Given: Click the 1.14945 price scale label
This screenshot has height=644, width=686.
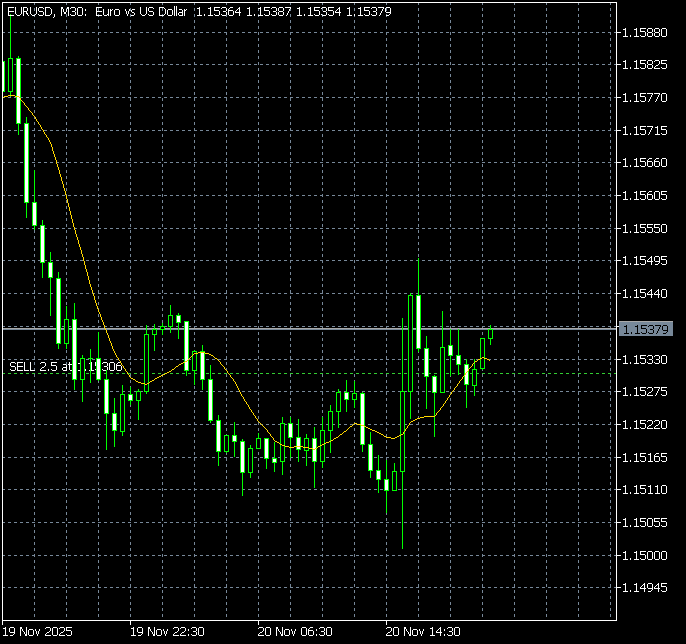Looking at the screenshot, I should 644,588.
